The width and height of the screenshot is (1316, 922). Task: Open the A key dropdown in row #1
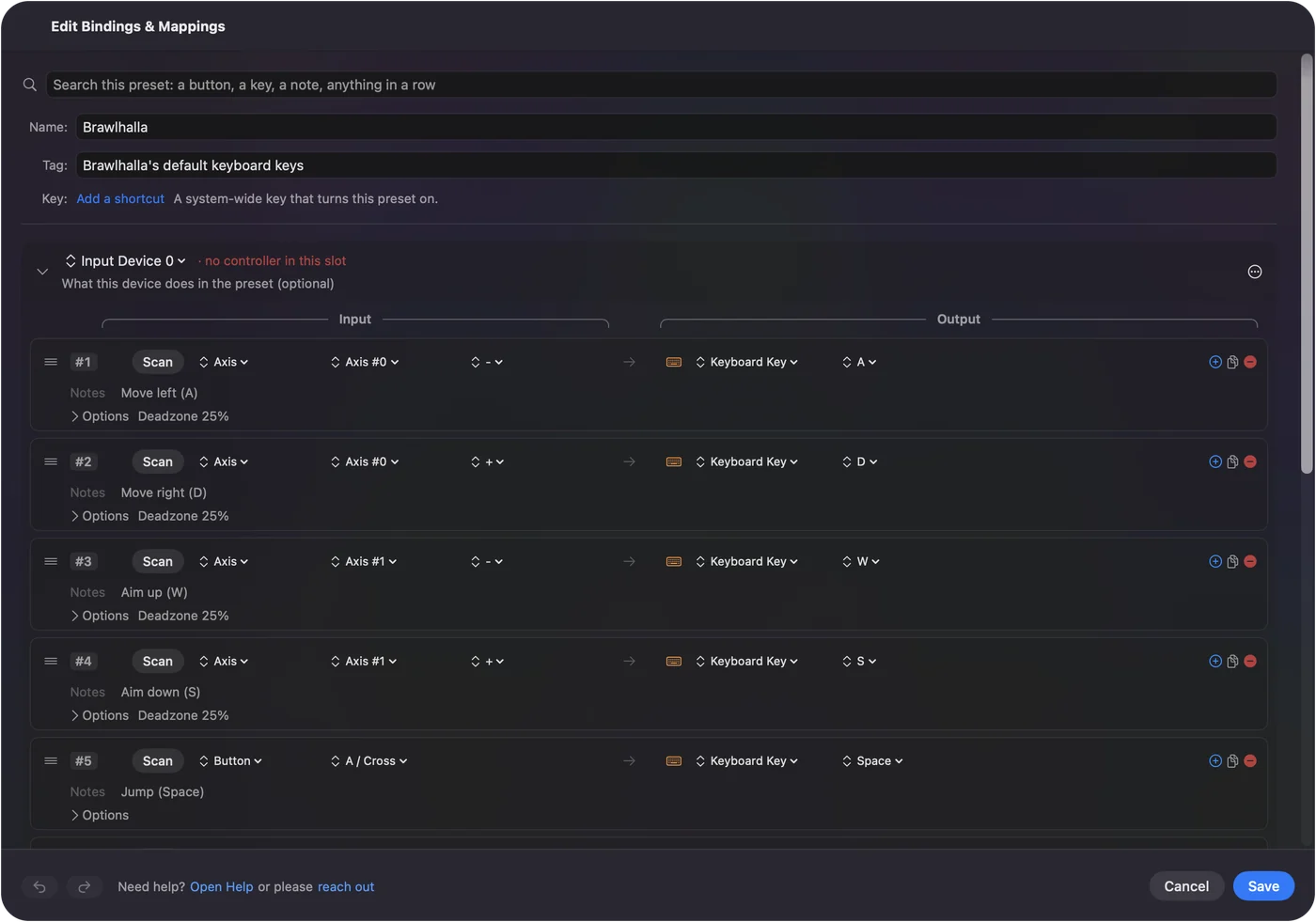pyautogui.click(x=859, y=362)
